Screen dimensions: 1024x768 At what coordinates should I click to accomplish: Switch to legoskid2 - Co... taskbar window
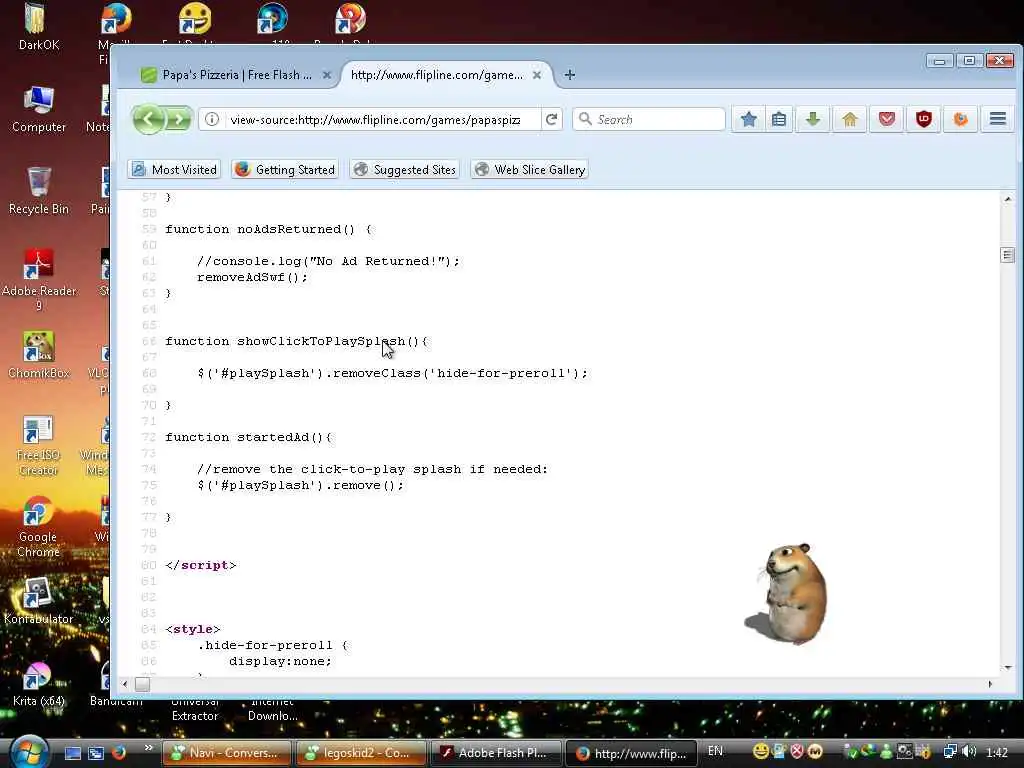coord(361,753)
